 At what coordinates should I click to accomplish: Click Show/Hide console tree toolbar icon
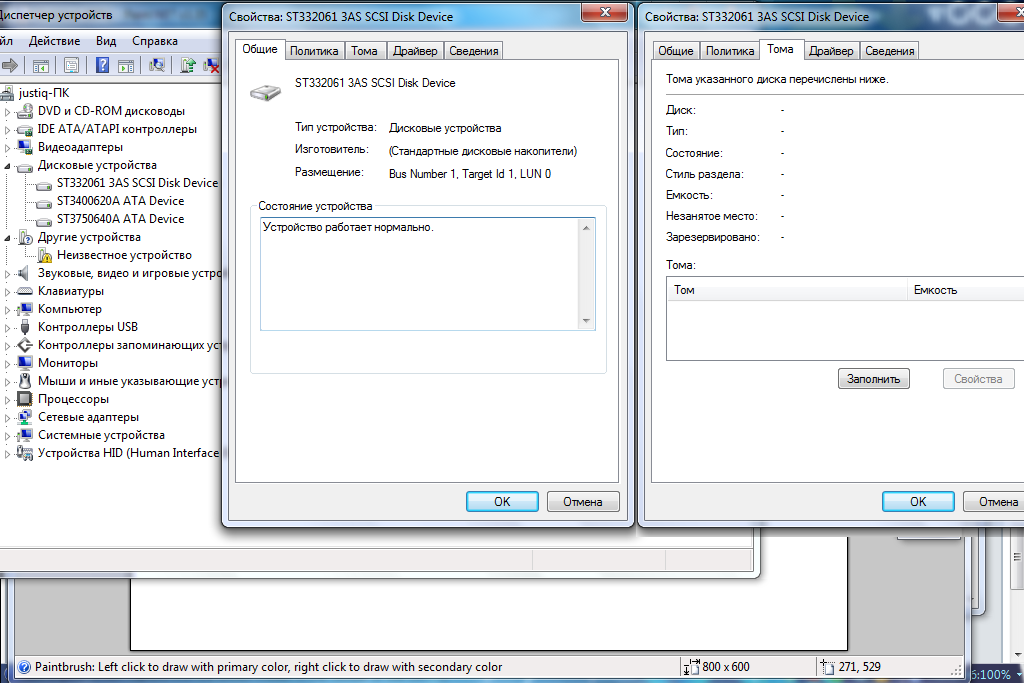point(40,65)
